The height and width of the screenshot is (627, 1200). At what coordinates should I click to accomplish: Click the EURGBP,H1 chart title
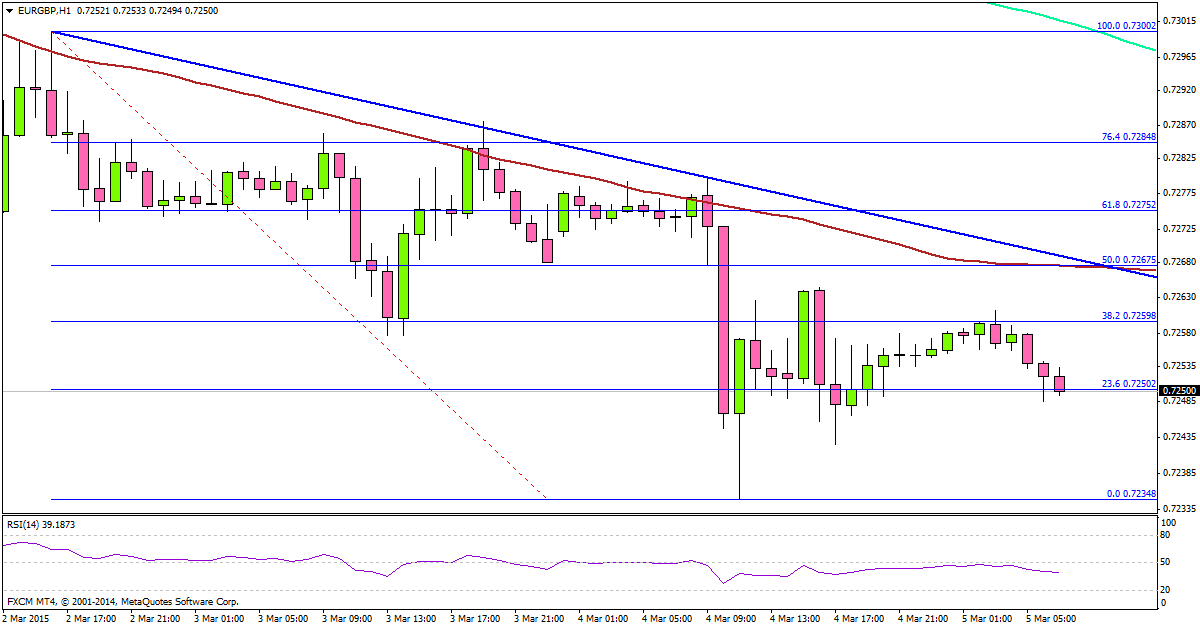pos(40,9)
